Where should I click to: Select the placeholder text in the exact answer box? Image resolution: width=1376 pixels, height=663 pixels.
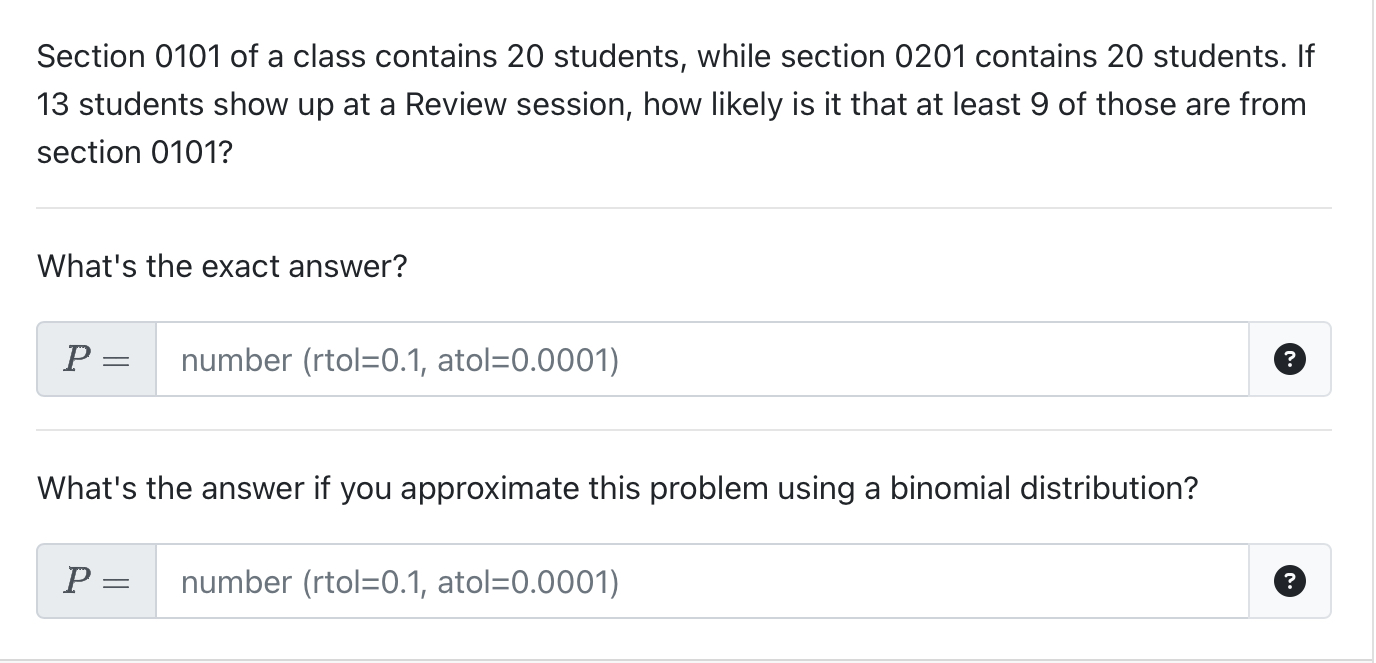[x=397, y=360]
